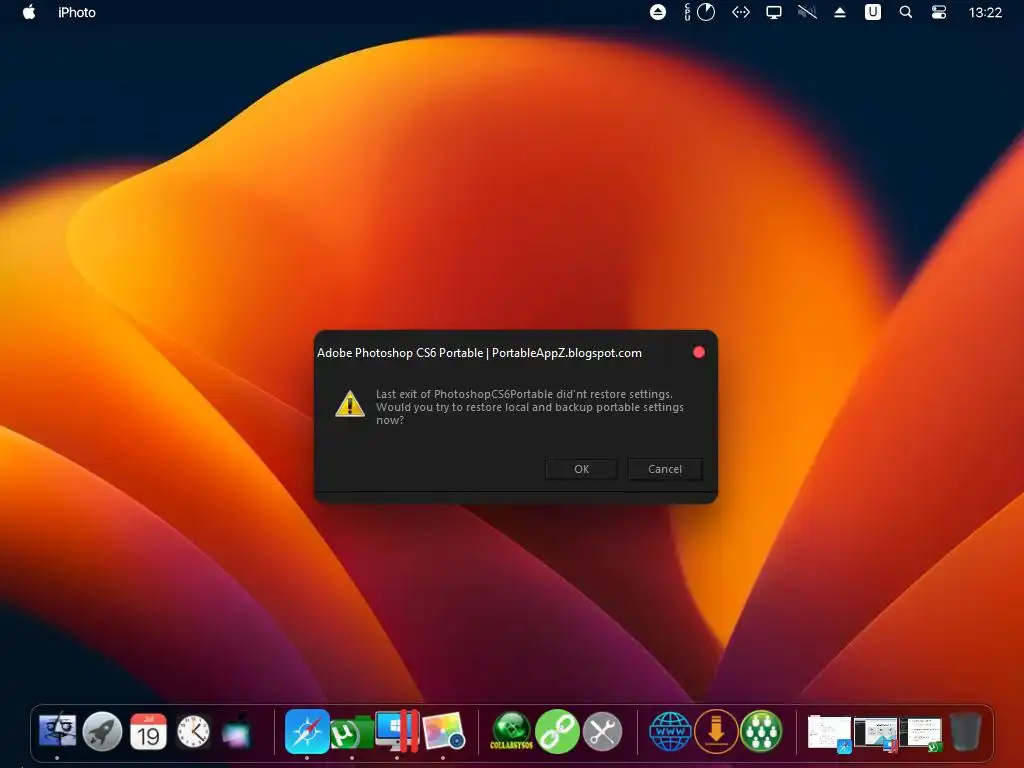Viewport: 1024px width, 768px height.
Task: Click OK to restore portable settings
Action: tap(581, 469)
